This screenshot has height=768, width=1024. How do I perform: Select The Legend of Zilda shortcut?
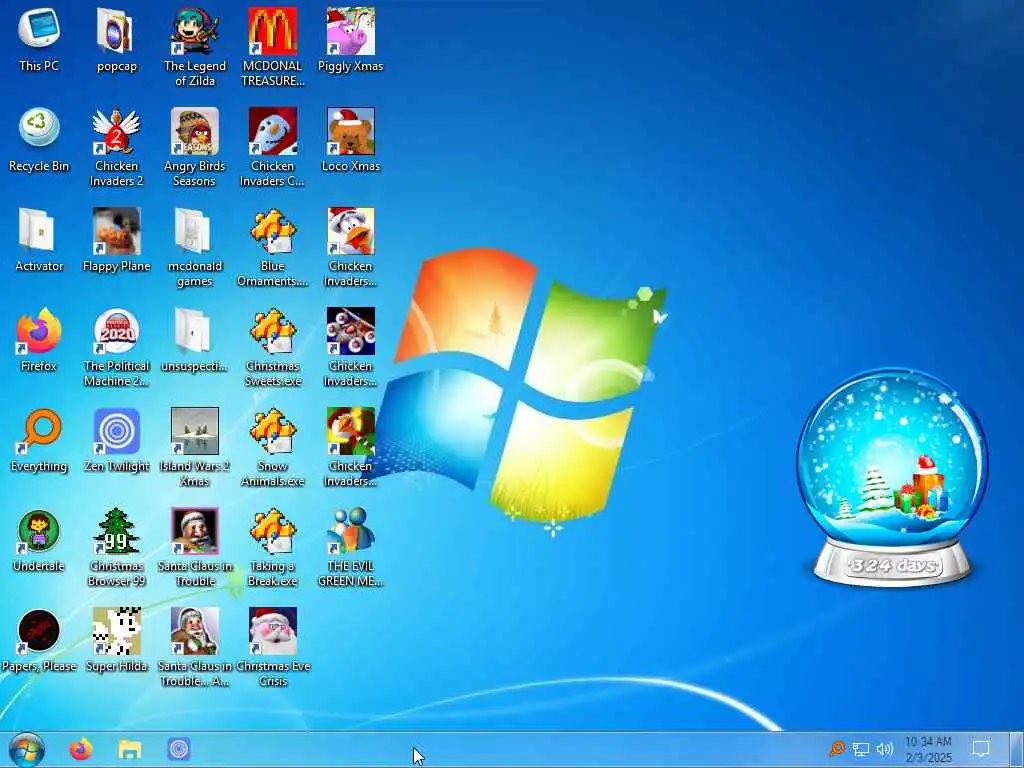click(x=195, y=47)
